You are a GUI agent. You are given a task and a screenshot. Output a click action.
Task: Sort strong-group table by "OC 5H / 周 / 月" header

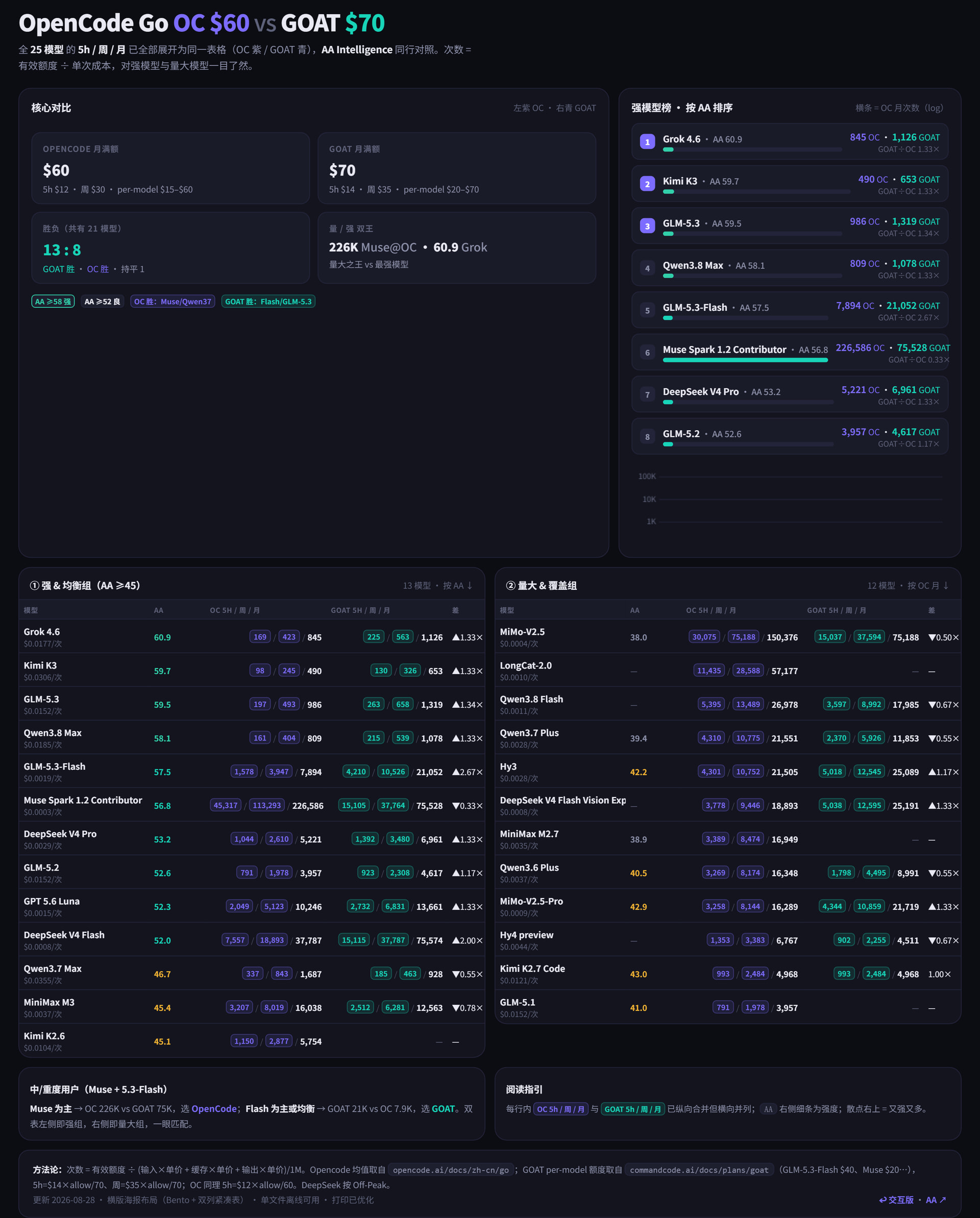pyautogui.click(x=235, y=610)
